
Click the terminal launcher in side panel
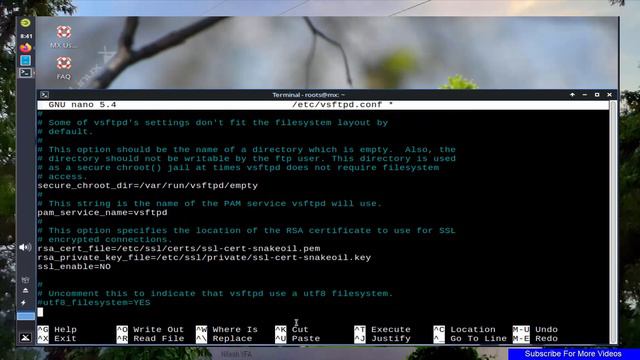(25, 73)
